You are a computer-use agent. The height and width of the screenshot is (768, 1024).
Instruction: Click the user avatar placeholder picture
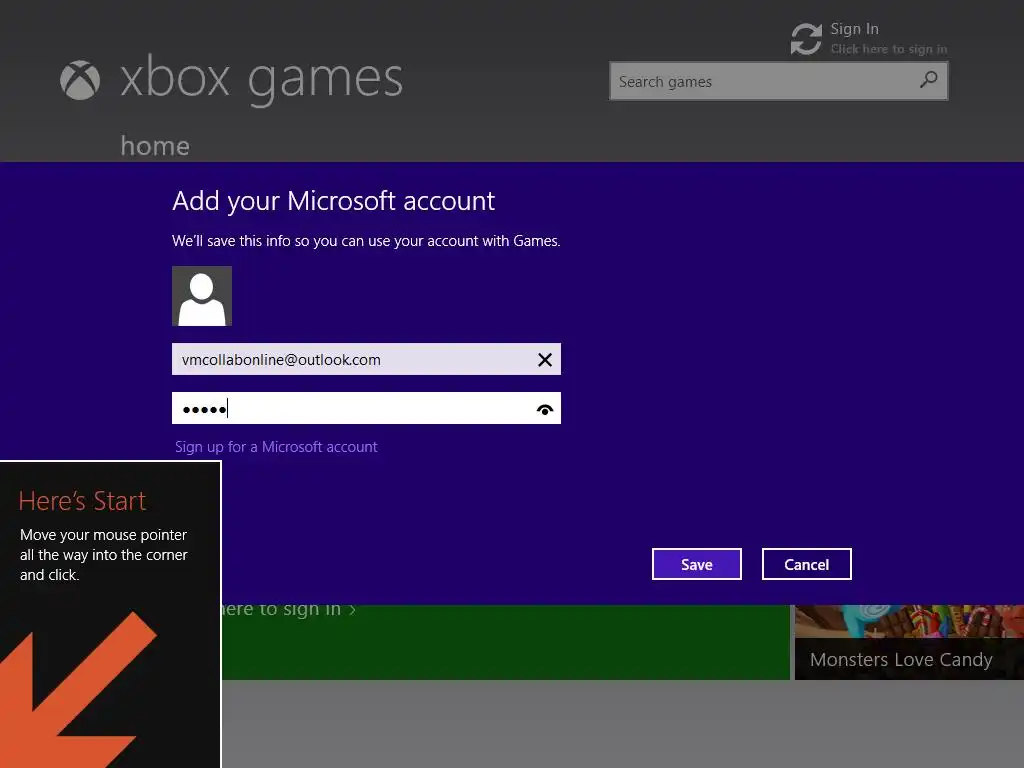202,296
